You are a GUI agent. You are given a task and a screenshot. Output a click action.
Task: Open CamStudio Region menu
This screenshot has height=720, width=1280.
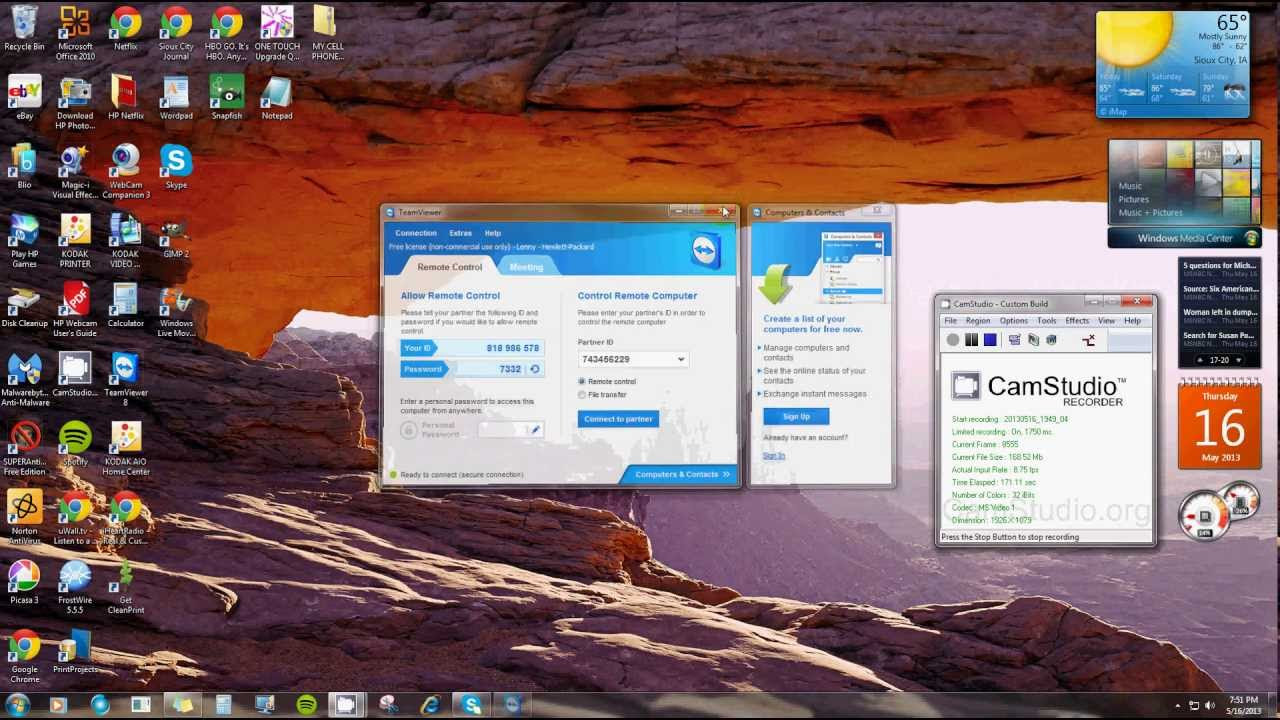click(978, 321)
